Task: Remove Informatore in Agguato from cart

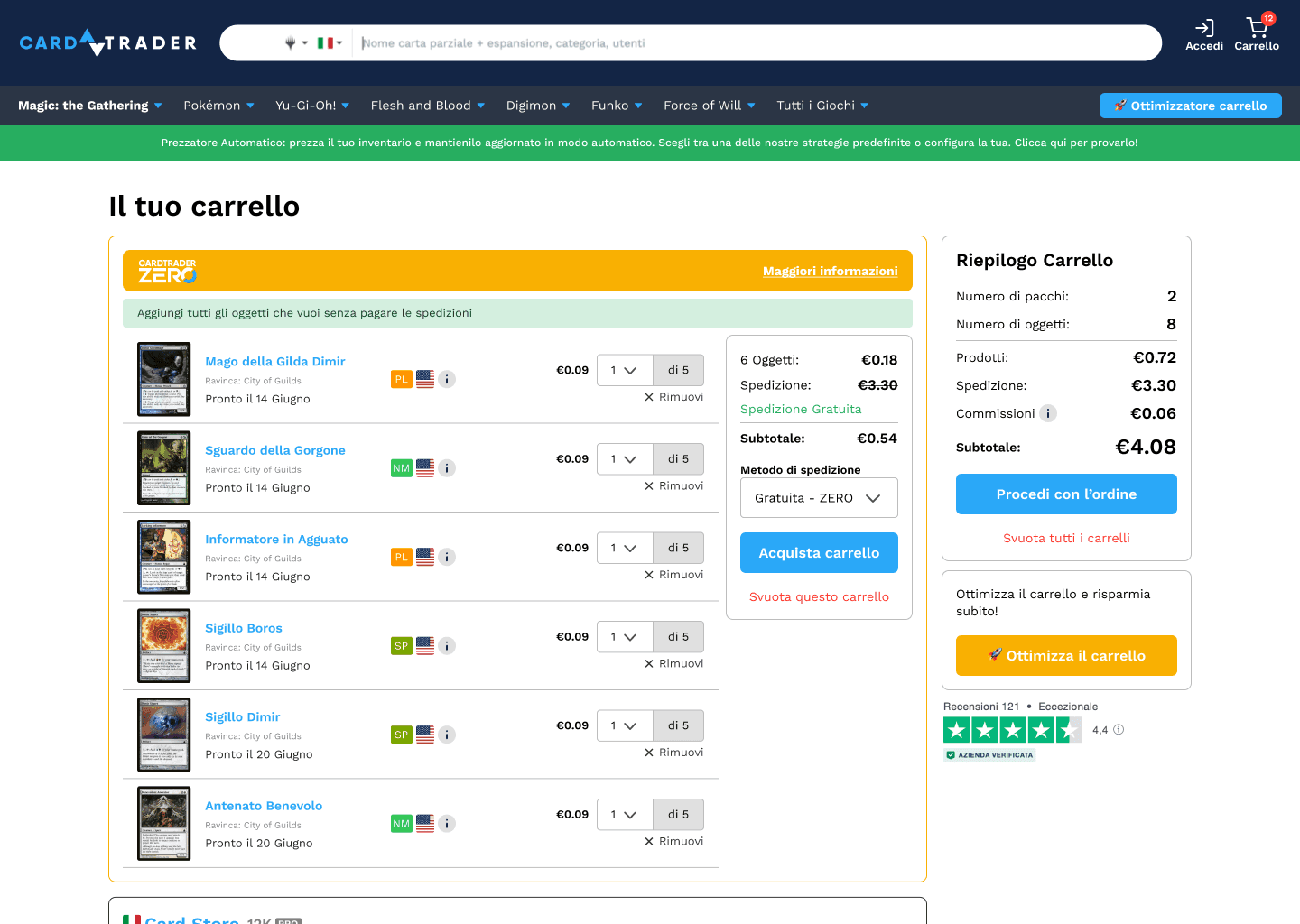Action: point(673,575)
